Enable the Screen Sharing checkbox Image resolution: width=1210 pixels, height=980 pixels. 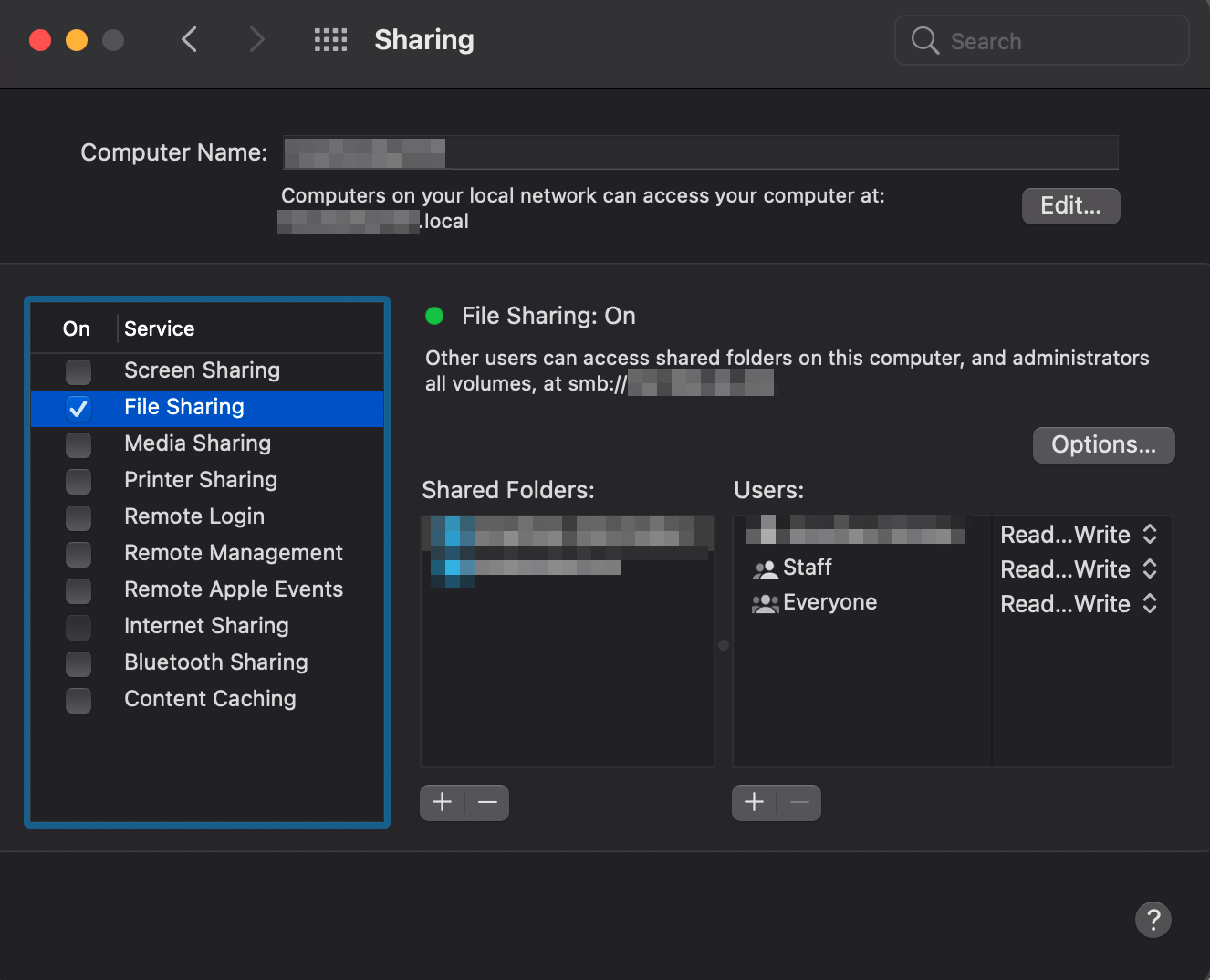[78, 371]
